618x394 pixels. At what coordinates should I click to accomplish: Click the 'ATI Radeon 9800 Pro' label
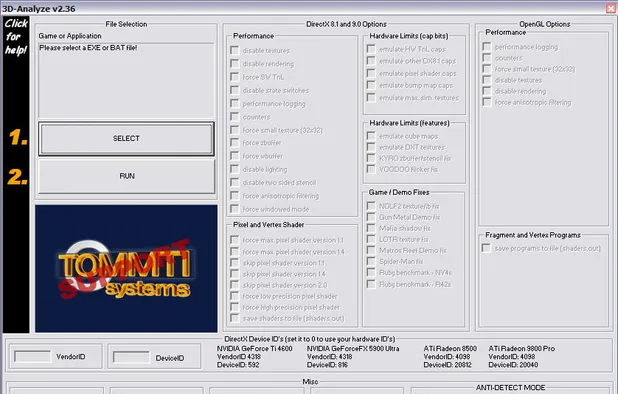coord(521,348)
